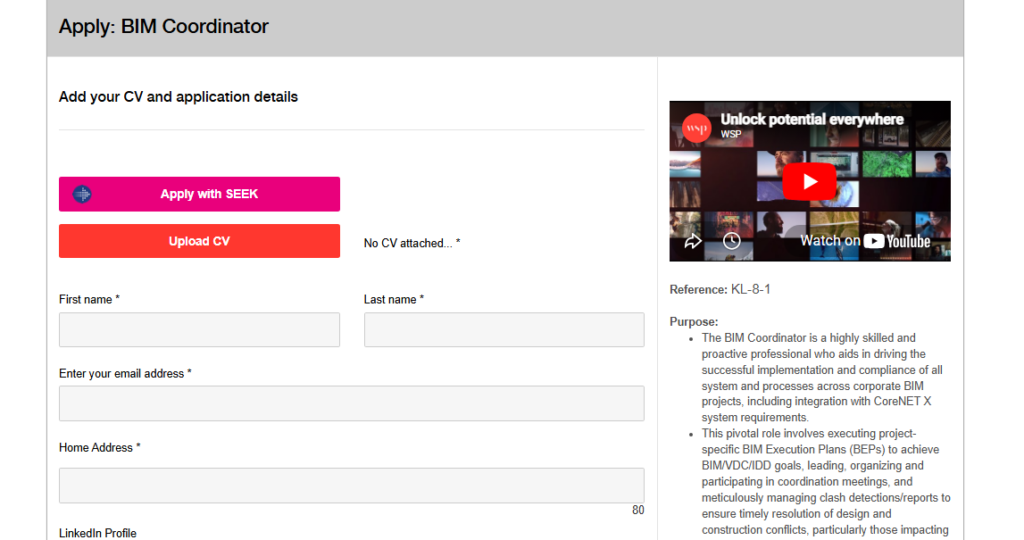
Task: Click the Watch later clock icon
Action: 731,241
